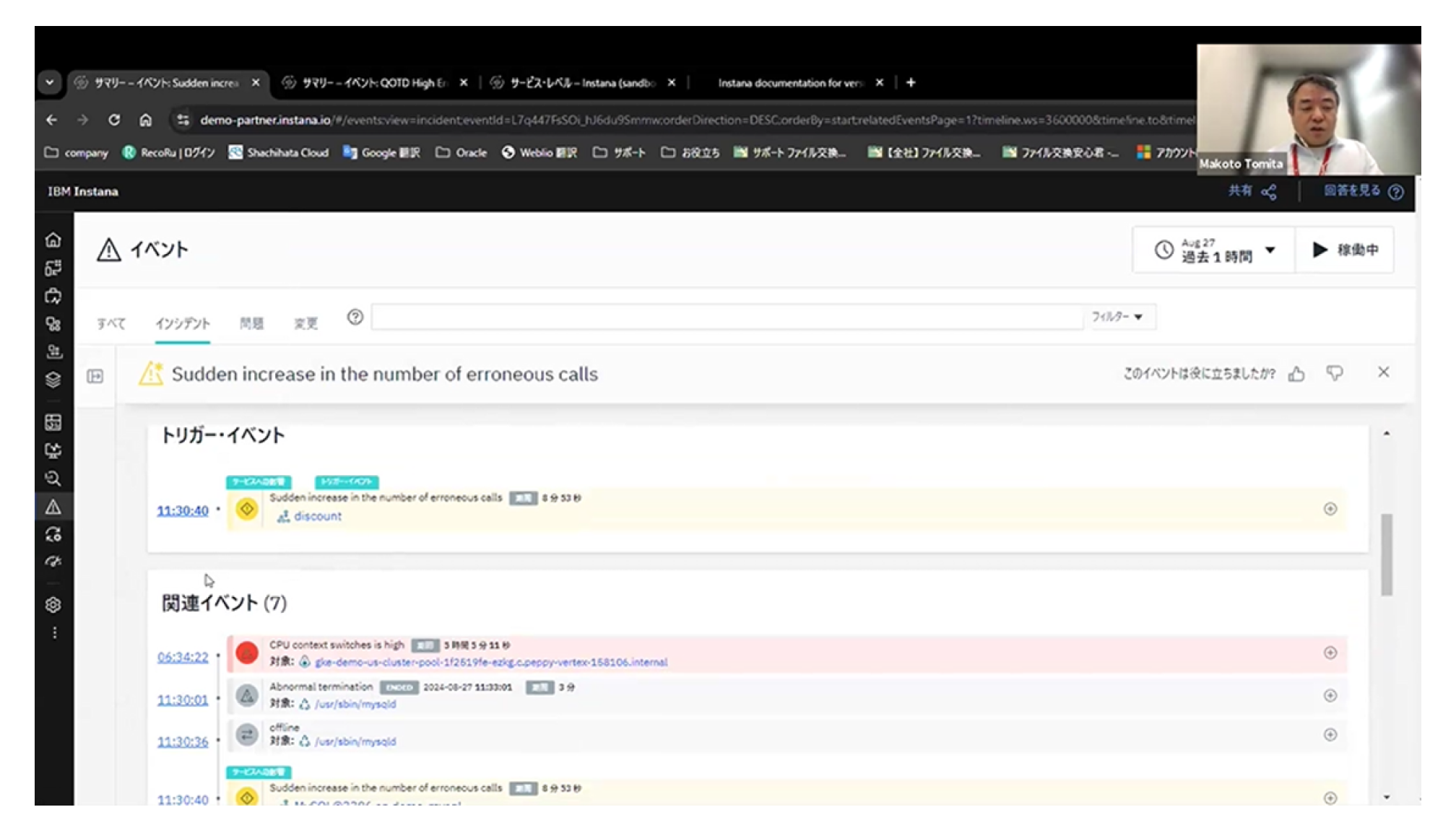Expand the Abnormal termination event plus icon

tap(1330, 695)
